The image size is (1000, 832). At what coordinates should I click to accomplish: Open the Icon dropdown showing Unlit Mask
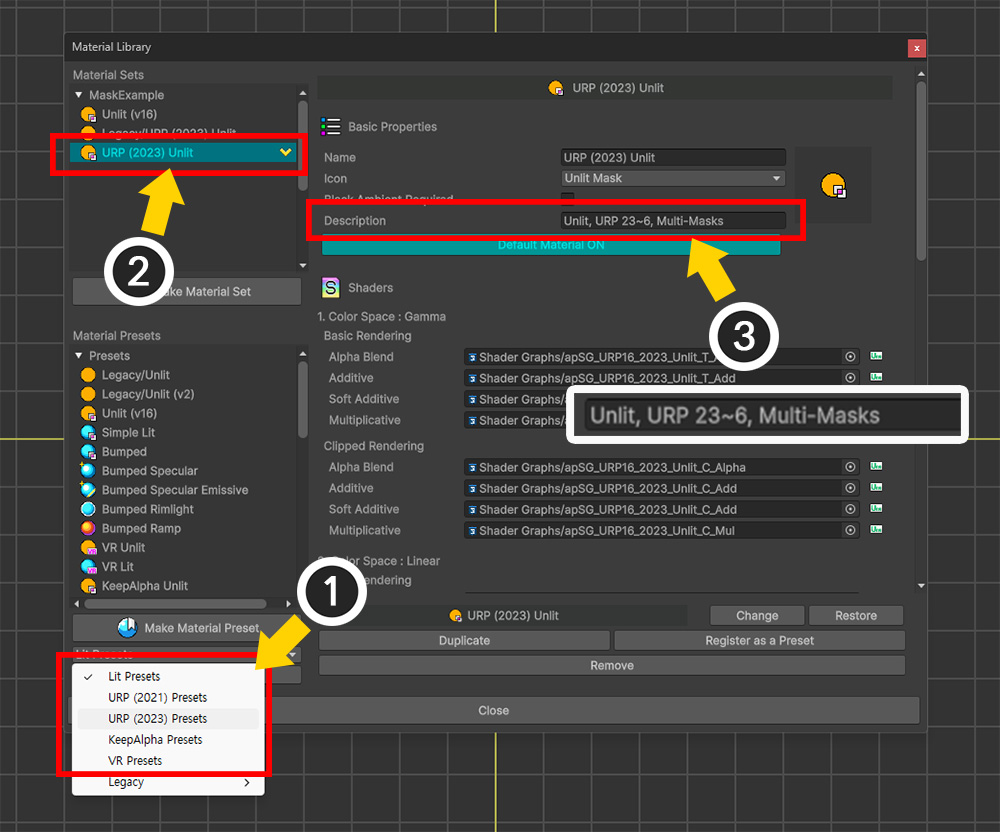(x=674, y=178)
